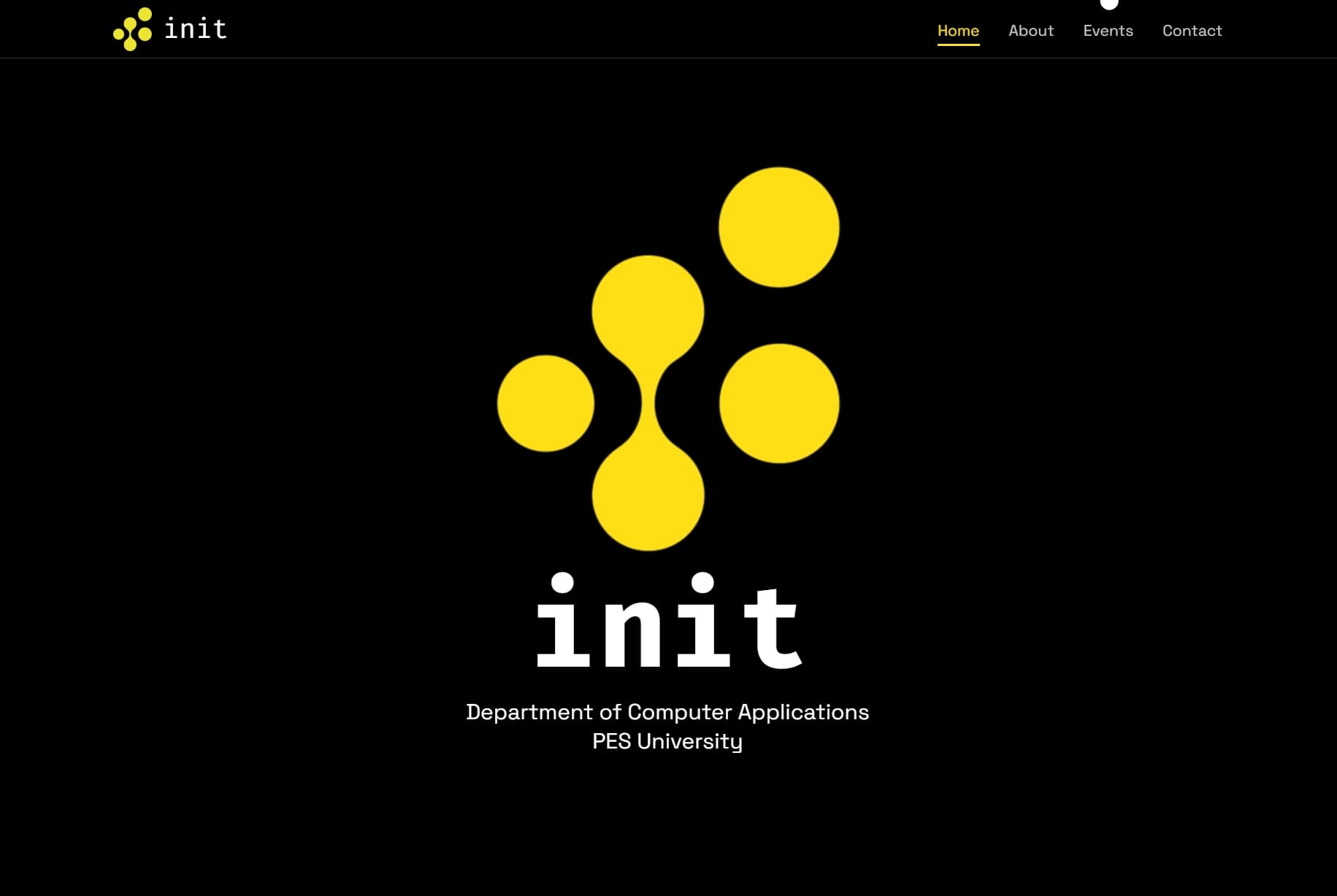1337x896 pixels.
Task: Go to the Home nav link
Action: click(958, 31)
